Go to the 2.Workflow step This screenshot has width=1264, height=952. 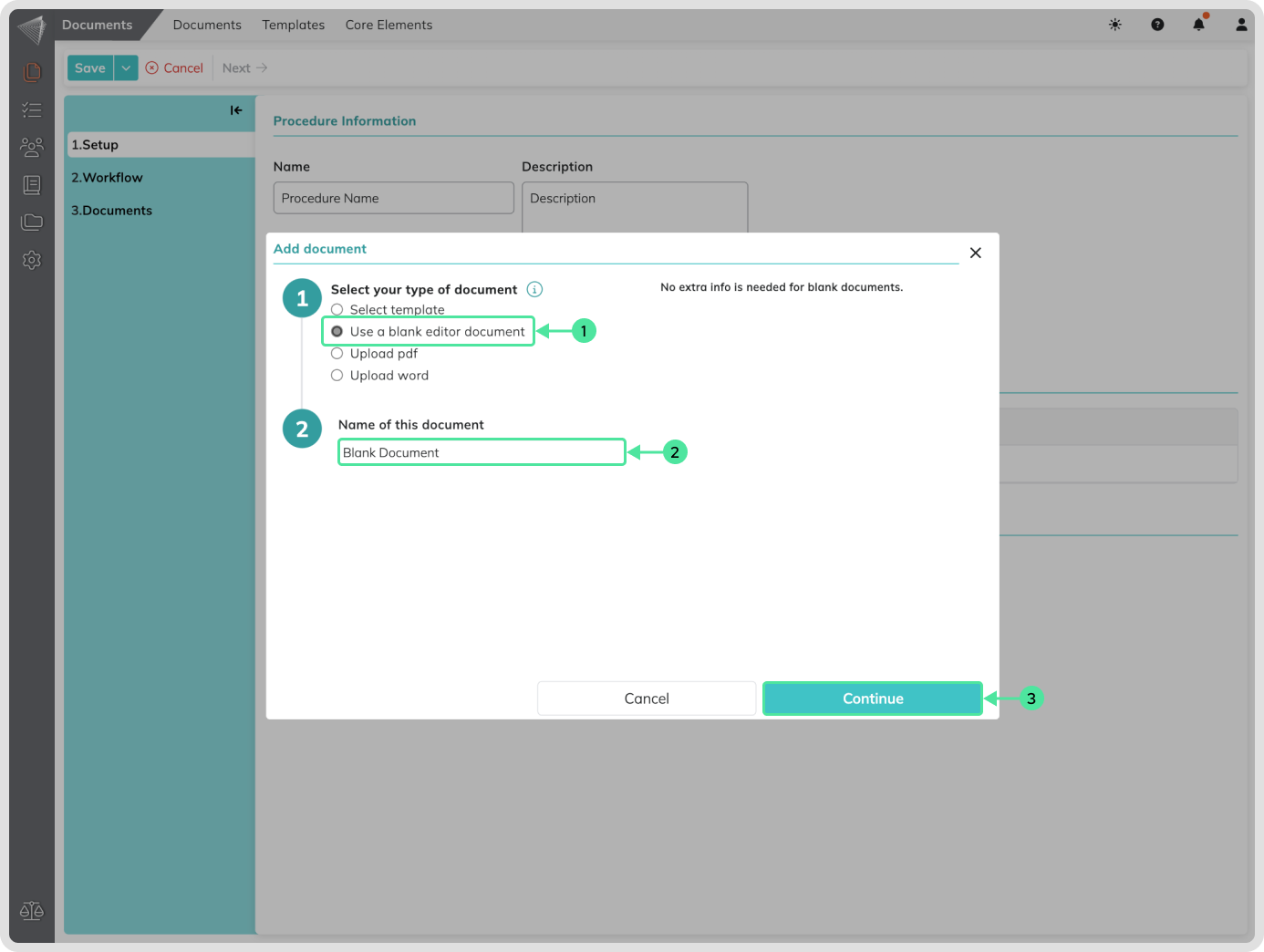click(108, 178)
